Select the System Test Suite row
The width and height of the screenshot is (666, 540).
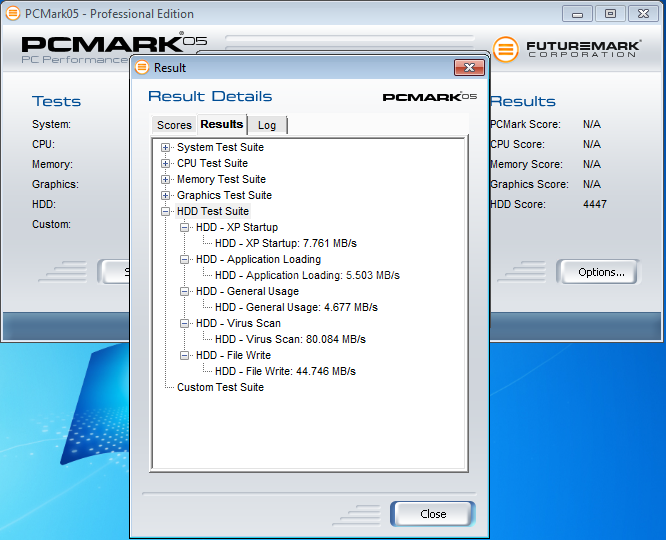(220, 147)
